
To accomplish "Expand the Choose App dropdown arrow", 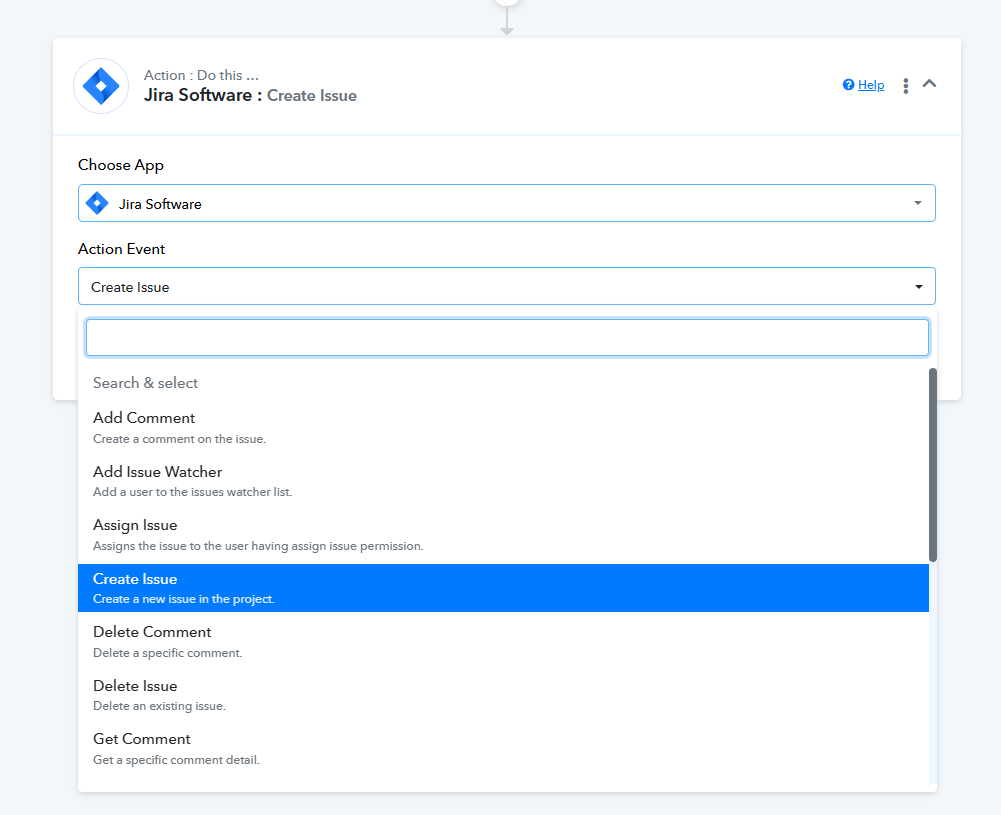I will [918, 203].
